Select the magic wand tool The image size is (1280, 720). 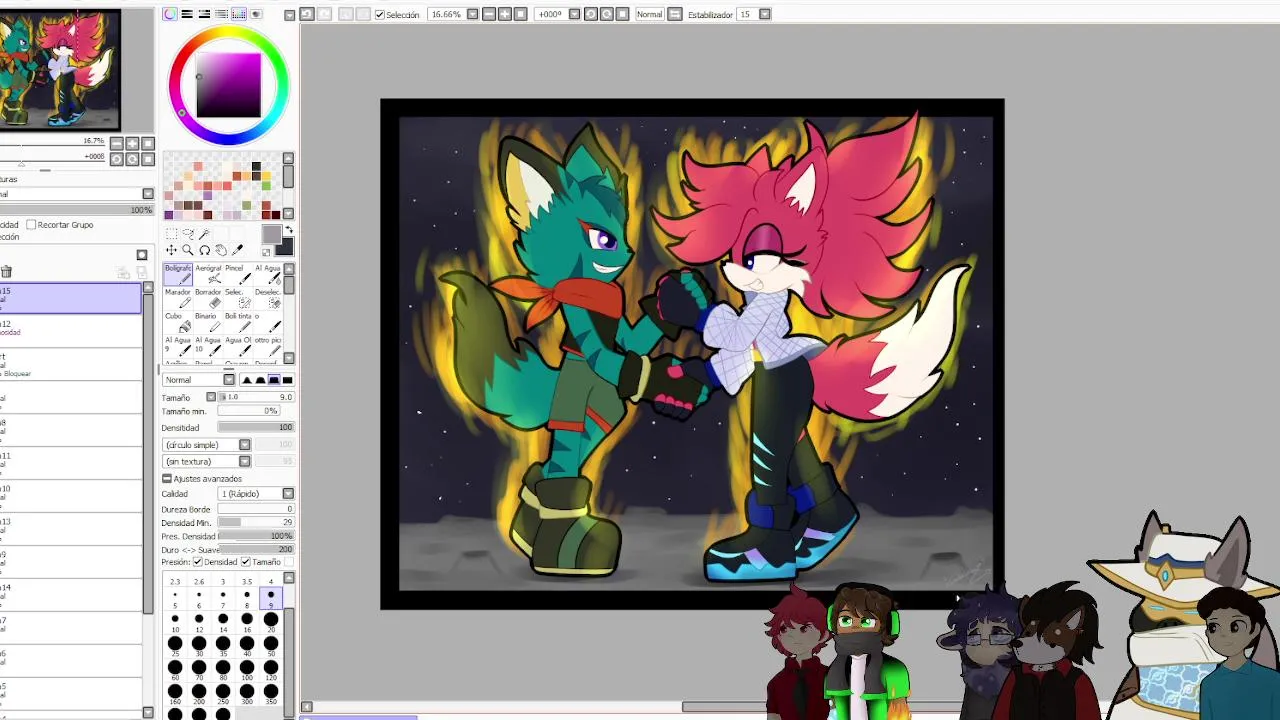[x=204, y=234]
